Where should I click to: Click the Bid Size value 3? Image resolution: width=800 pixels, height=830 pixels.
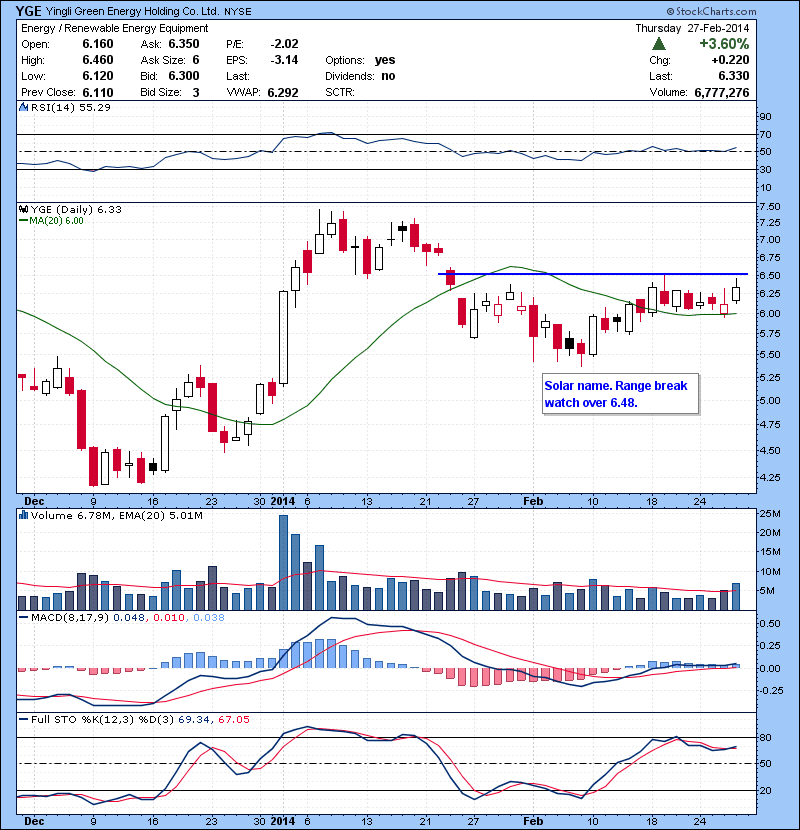point(196,92)
